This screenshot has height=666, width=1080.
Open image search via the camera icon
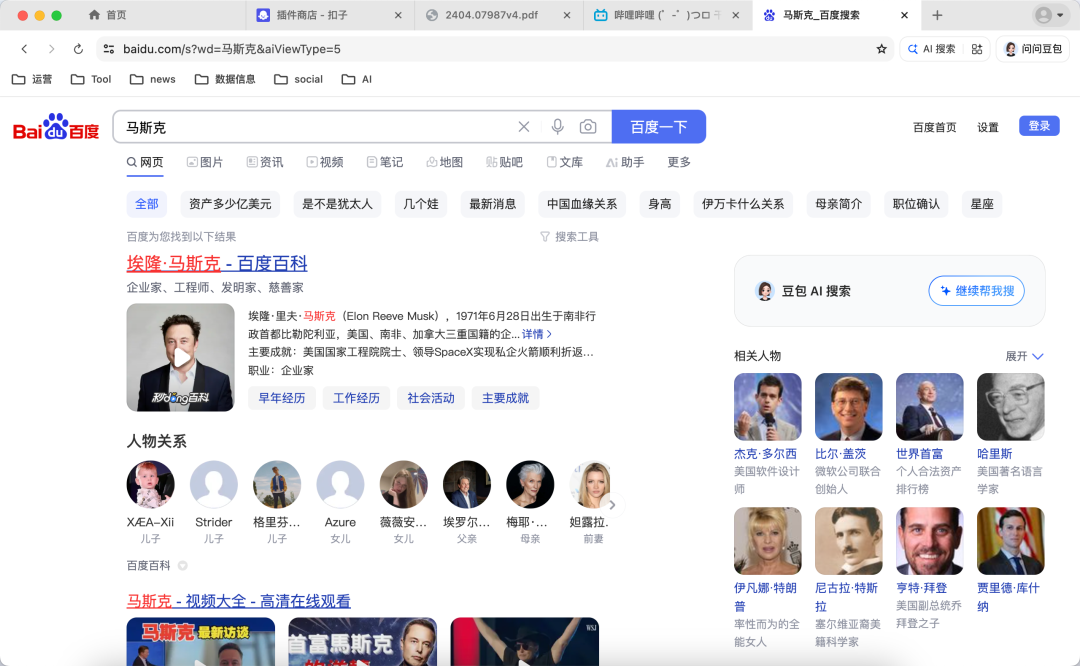point(588,126)
